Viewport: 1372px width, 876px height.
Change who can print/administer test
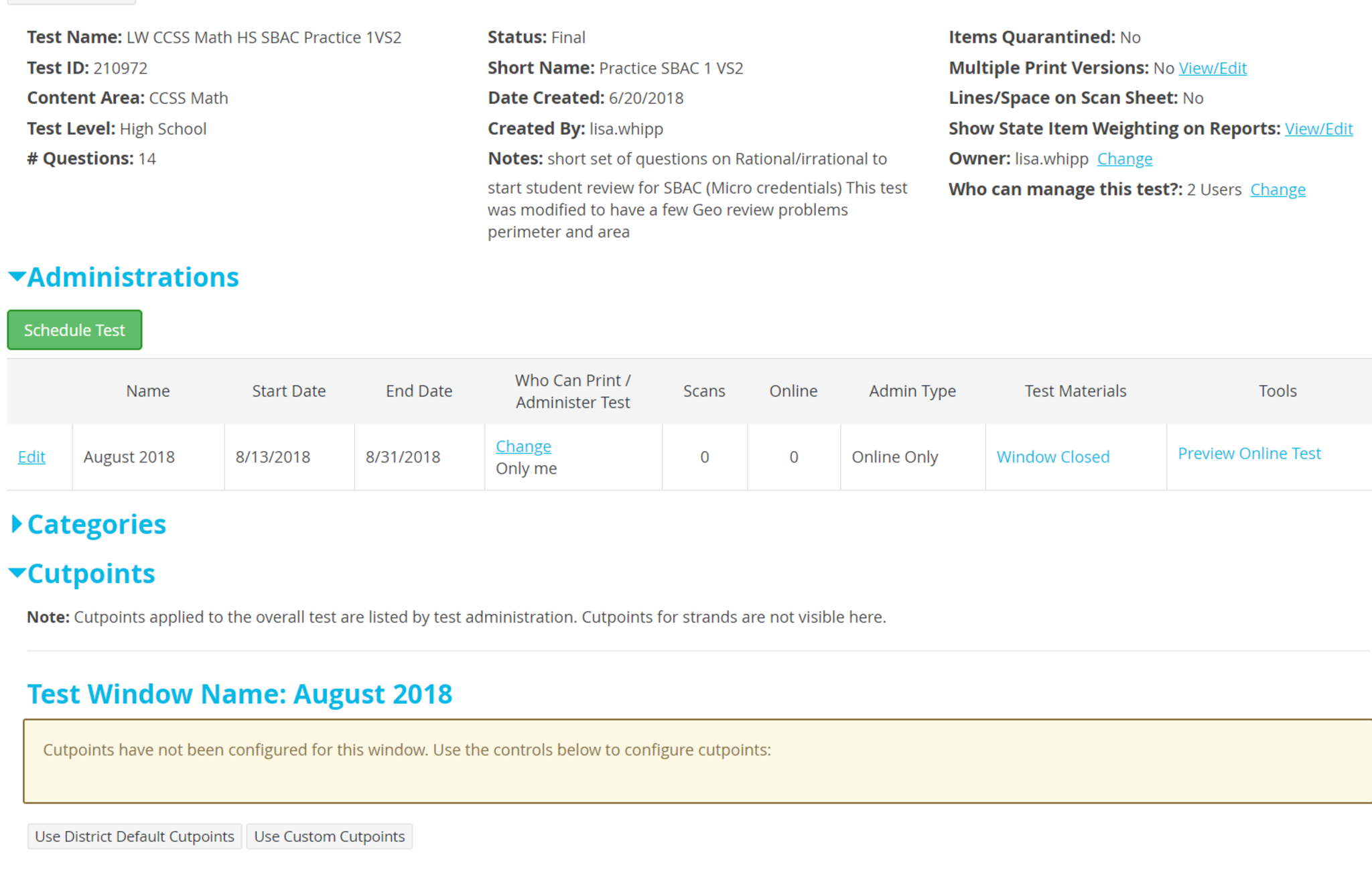tap(523, 446)
